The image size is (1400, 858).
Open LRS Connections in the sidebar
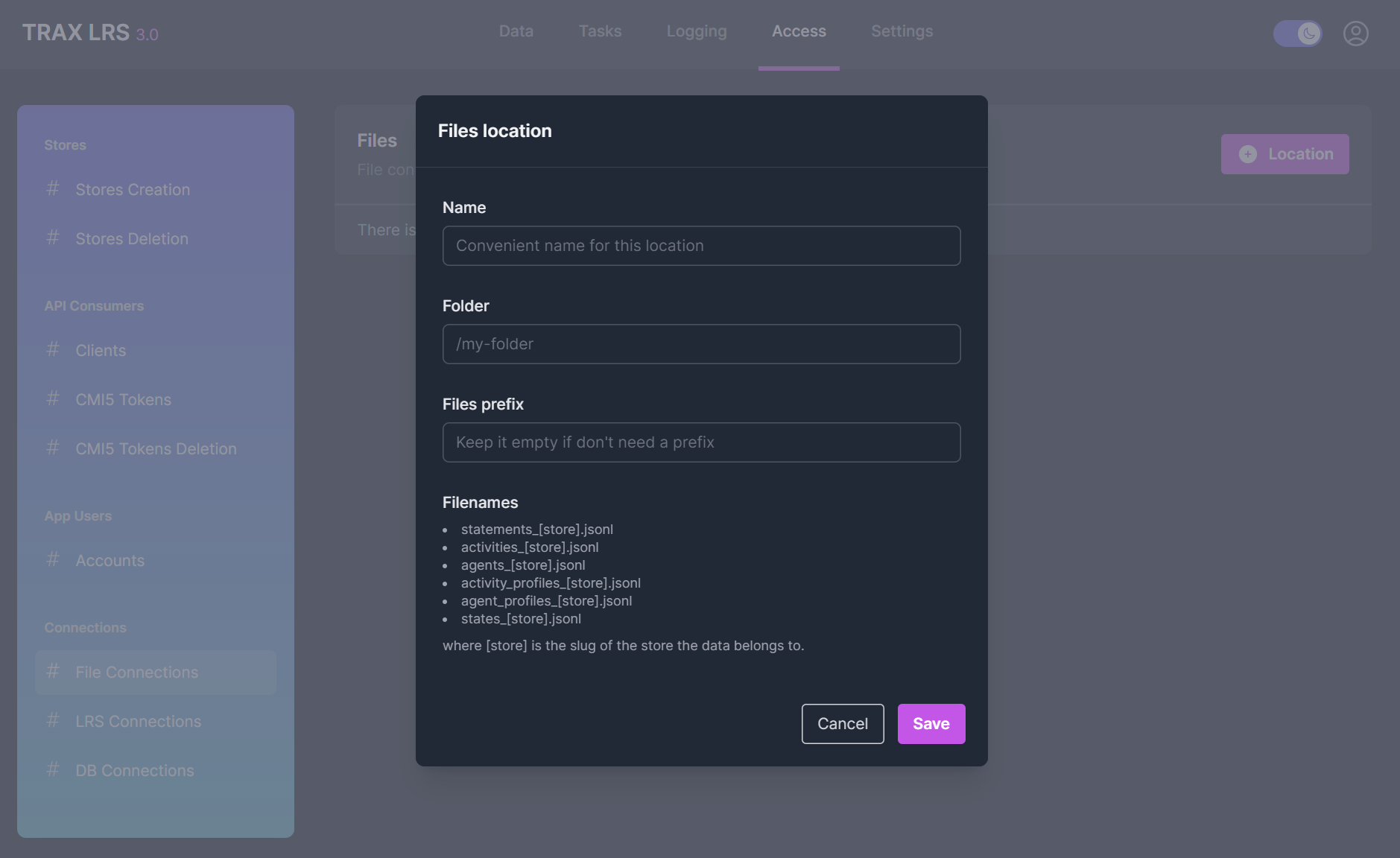point(138,721)
